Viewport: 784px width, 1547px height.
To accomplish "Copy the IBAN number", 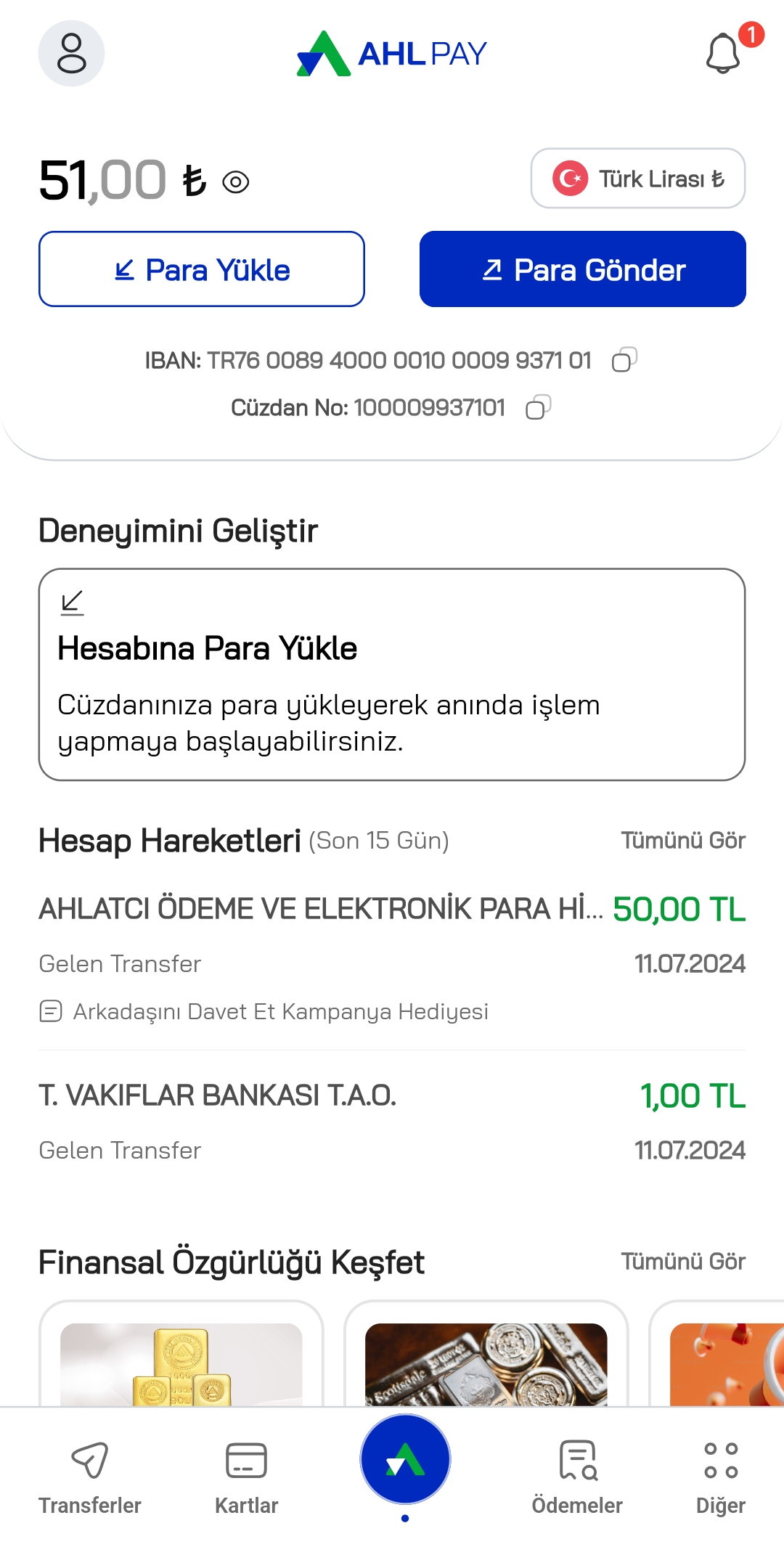I will pyautogui.click(x=624, y=359).
